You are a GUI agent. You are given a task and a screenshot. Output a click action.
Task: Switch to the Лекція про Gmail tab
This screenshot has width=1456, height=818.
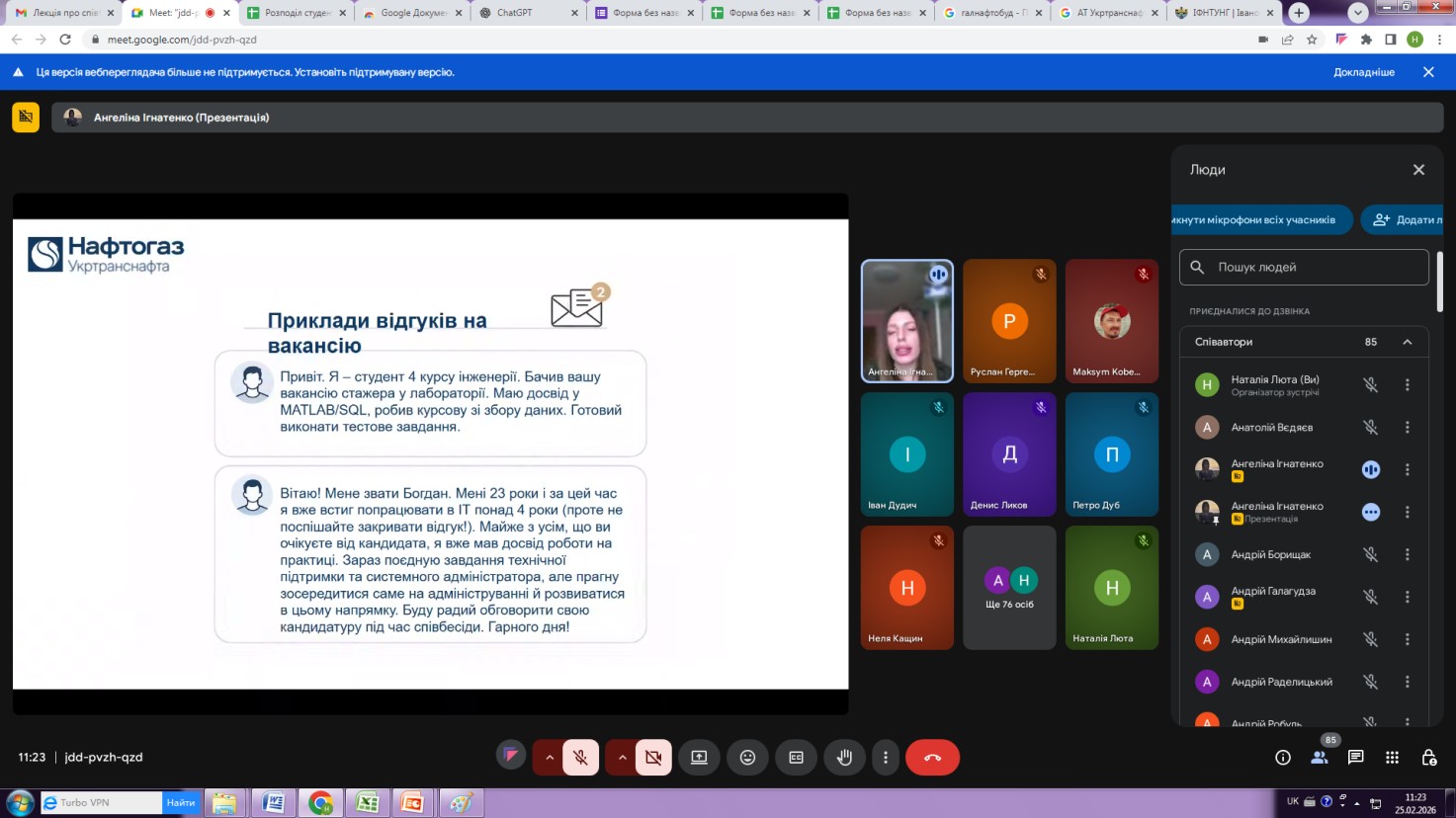[64, 13]
